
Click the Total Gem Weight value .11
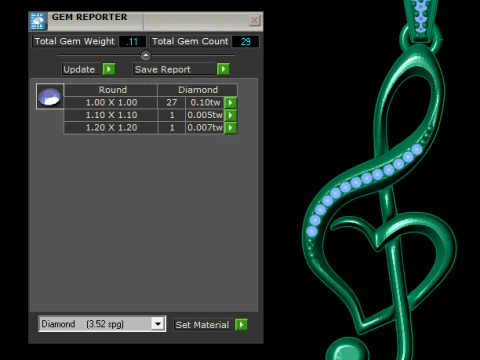click(133, 42)
